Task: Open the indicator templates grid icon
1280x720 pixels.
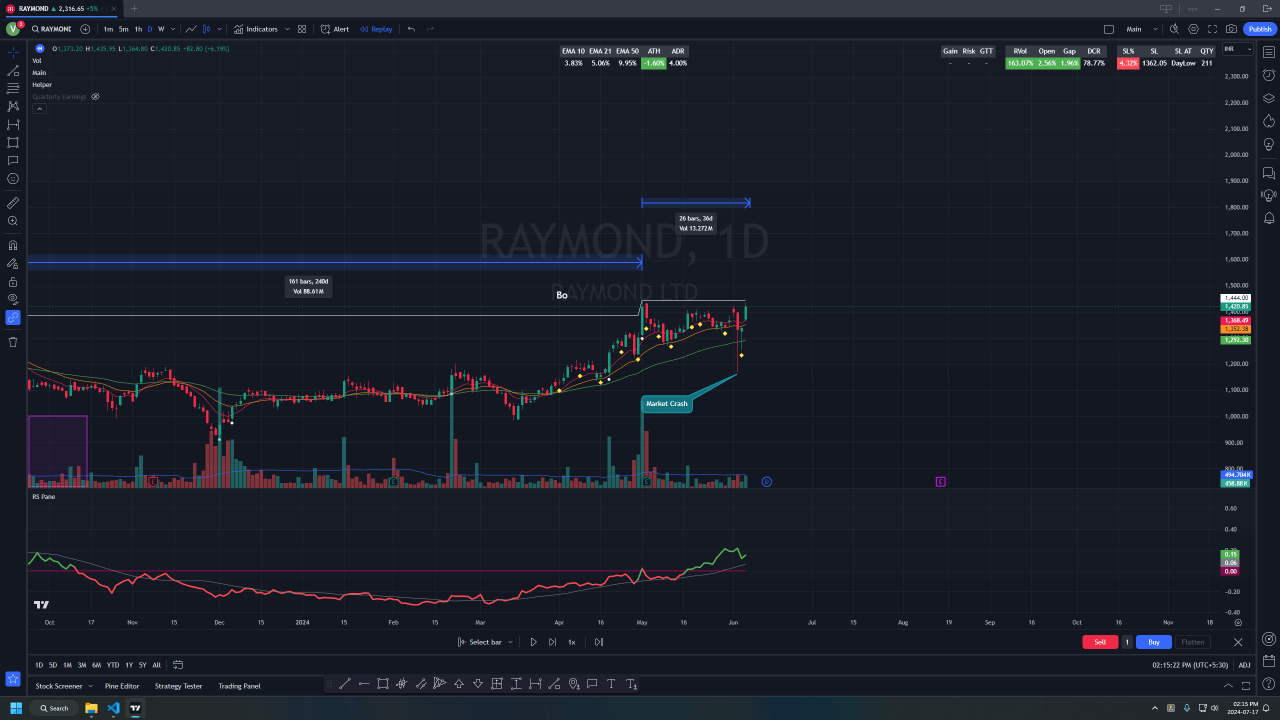Action: (x=301, y=29)
